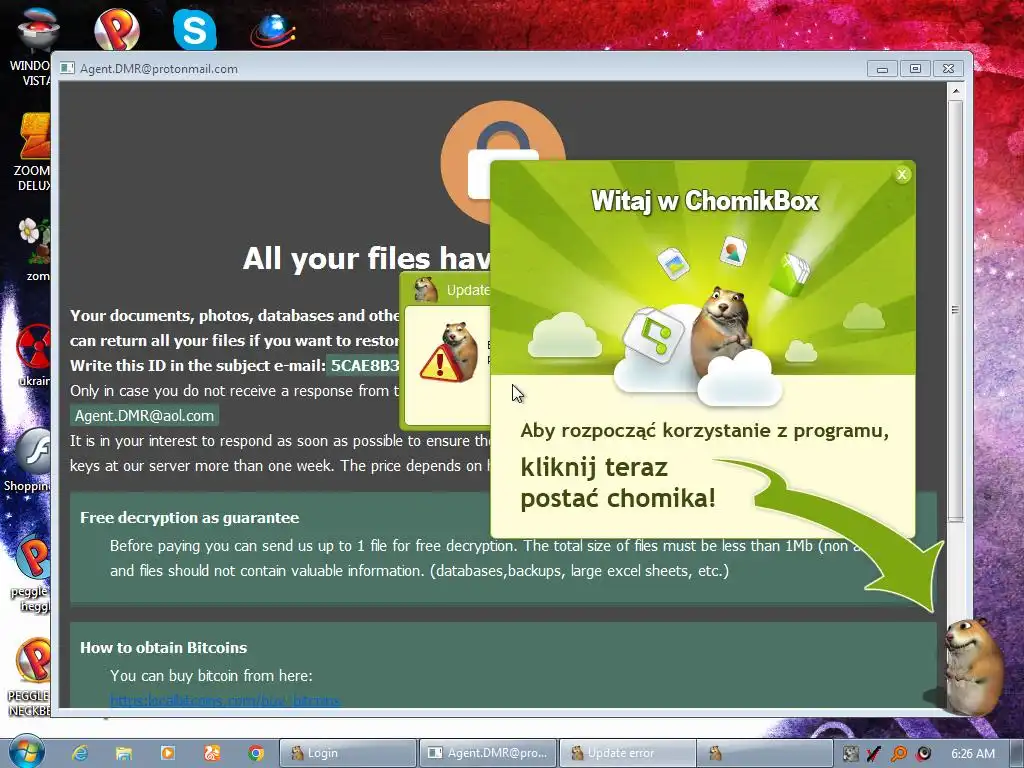Click the ID code 5CAE8B3 text
Screen dimensions: 1024x768
[364, 365]
